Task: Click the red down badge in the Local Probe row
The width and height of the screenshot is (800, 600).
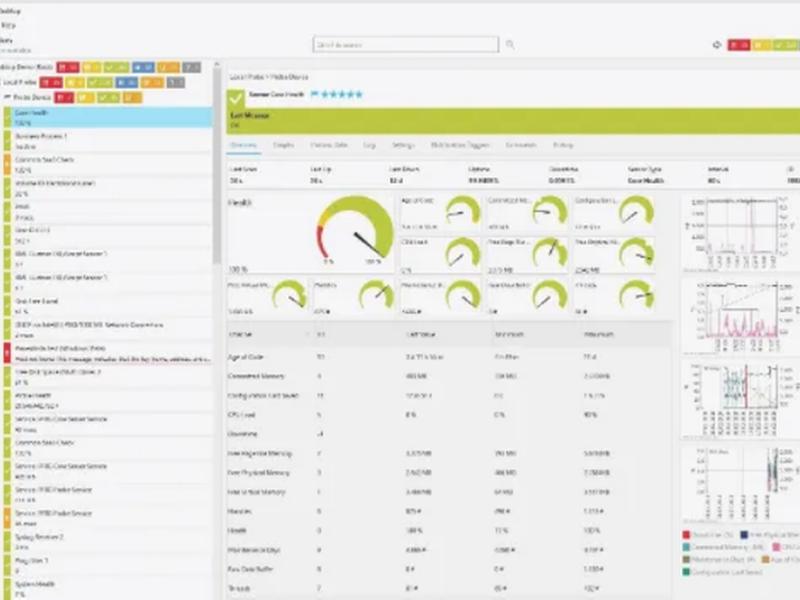Action: [52, 83]
